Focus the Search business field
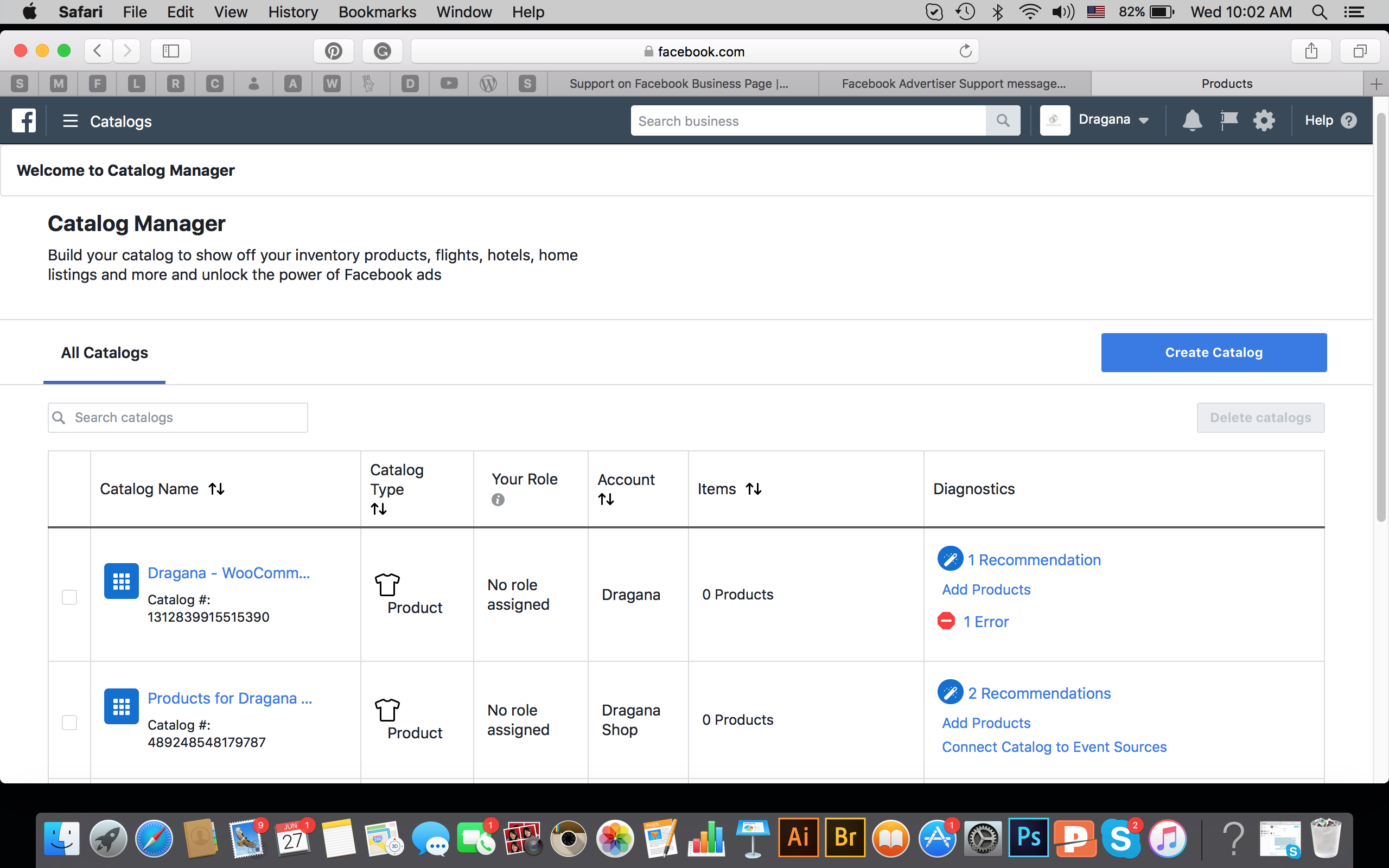Screen dimensions: 1389x868 point(808,120)
